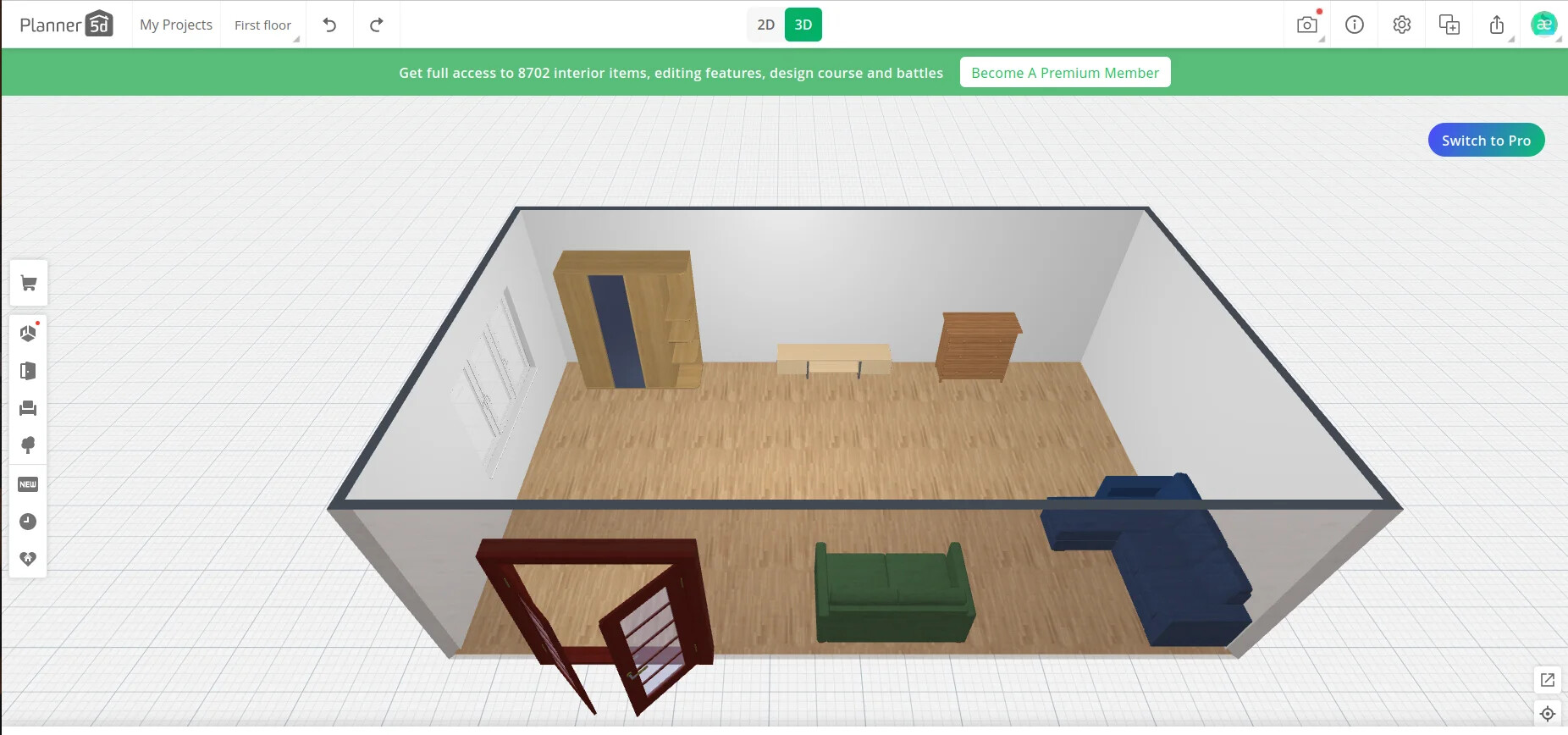This screenshot has width=1568, height=735.
Task: Undo the last action
Action: (x=329, y=25)
